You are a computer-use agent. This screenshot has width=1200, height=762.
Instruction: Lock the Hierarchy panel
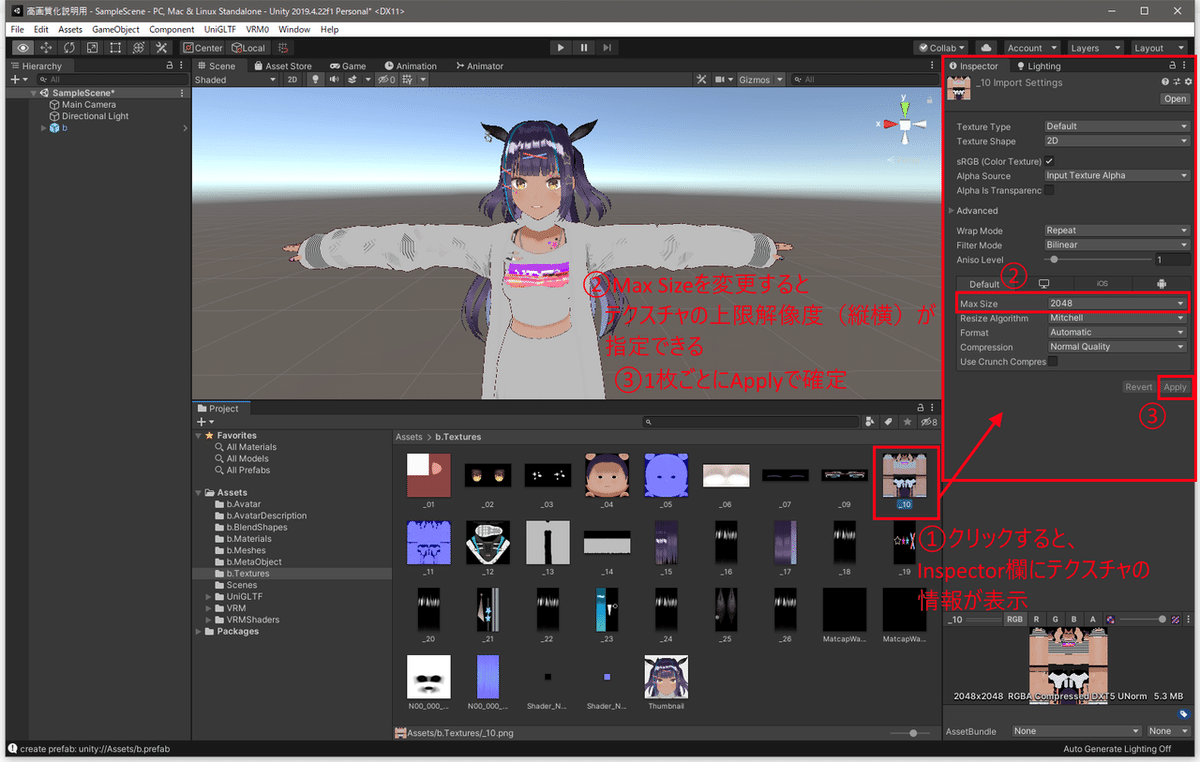(x=169, y=66)
